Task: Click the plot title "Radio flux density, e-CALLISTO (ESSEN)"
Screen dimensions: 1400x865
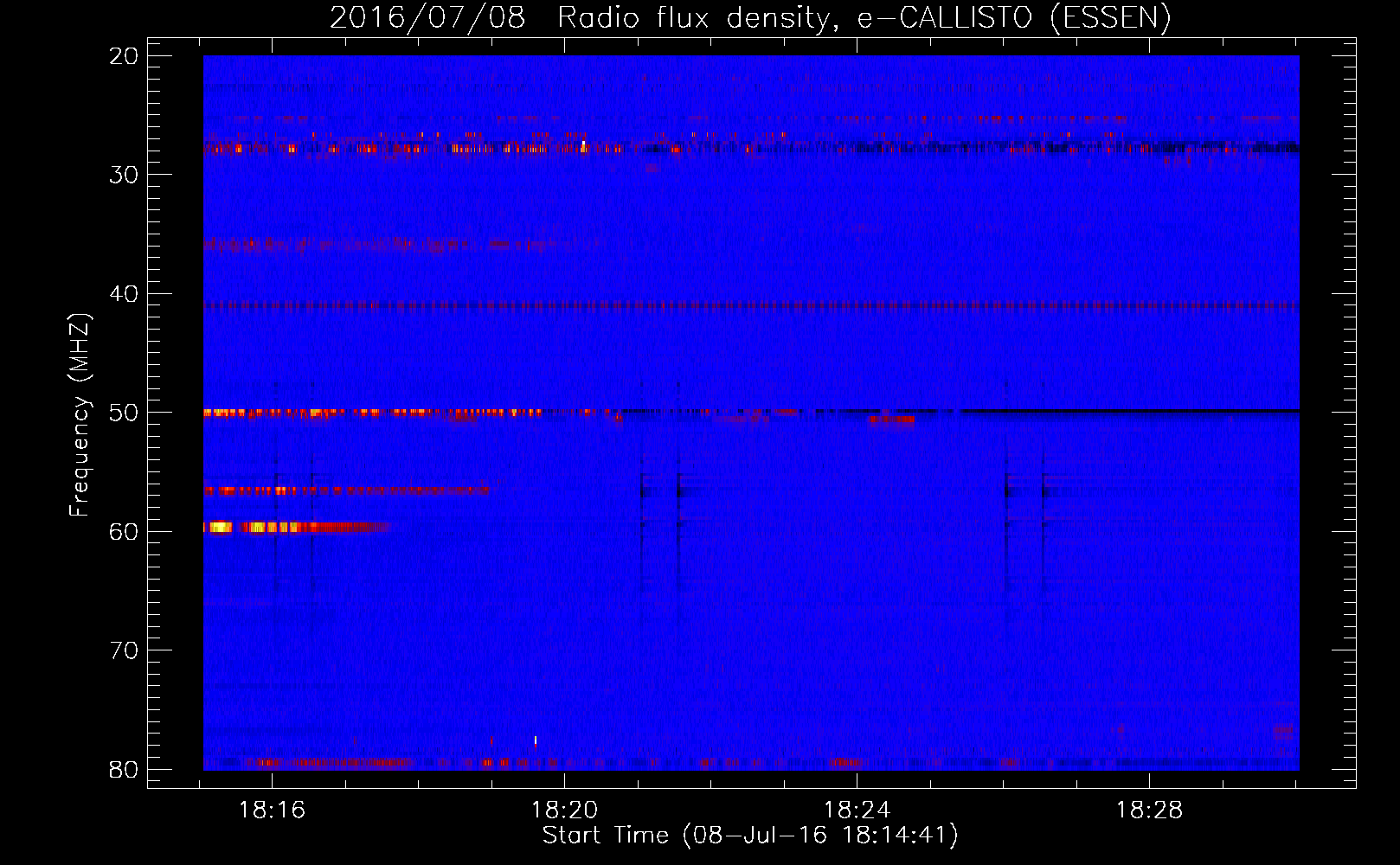Action: pyautogui.click(x=864, y=17)
